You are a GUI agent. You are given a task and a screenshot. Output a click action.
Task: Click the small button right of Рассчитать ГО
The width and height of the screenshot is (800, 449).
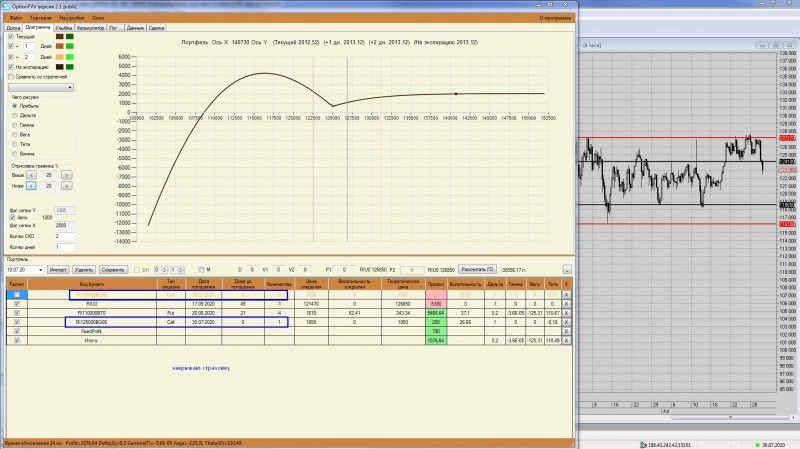click(x=567, y=269)
